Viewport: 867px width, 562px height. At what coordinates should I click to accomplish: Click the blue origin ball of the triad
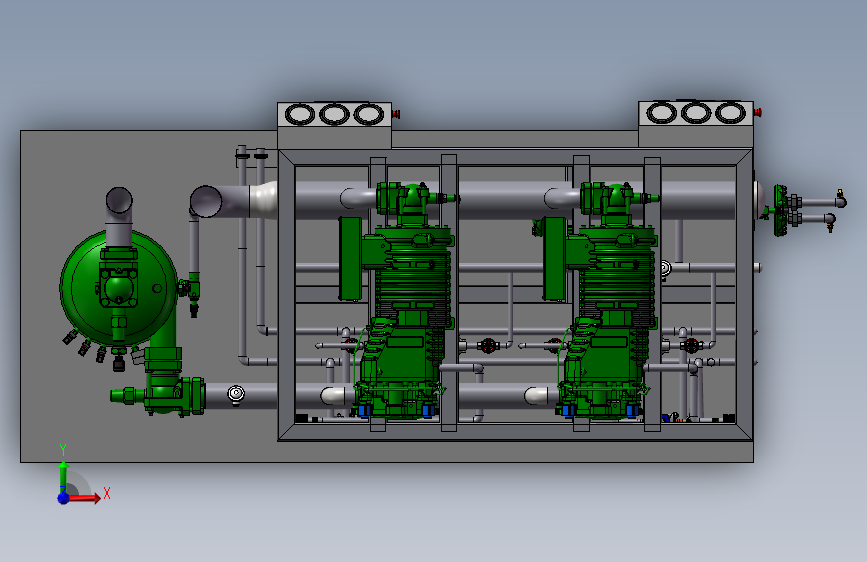[64, 498]
